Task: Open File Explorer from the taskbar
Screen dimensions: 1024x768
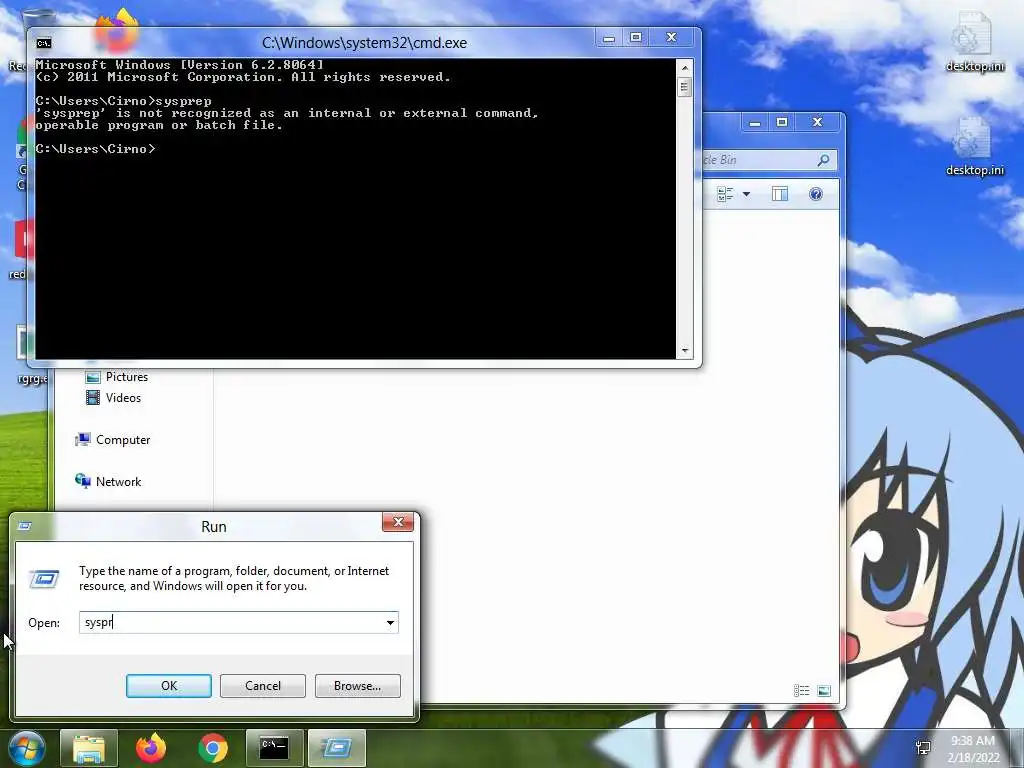Action: click(x=89, y=748)
